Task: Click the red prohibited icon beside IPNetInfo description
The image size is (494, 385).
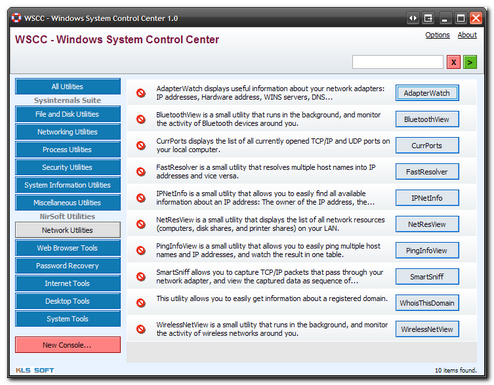Action: (x=141, y=198)
